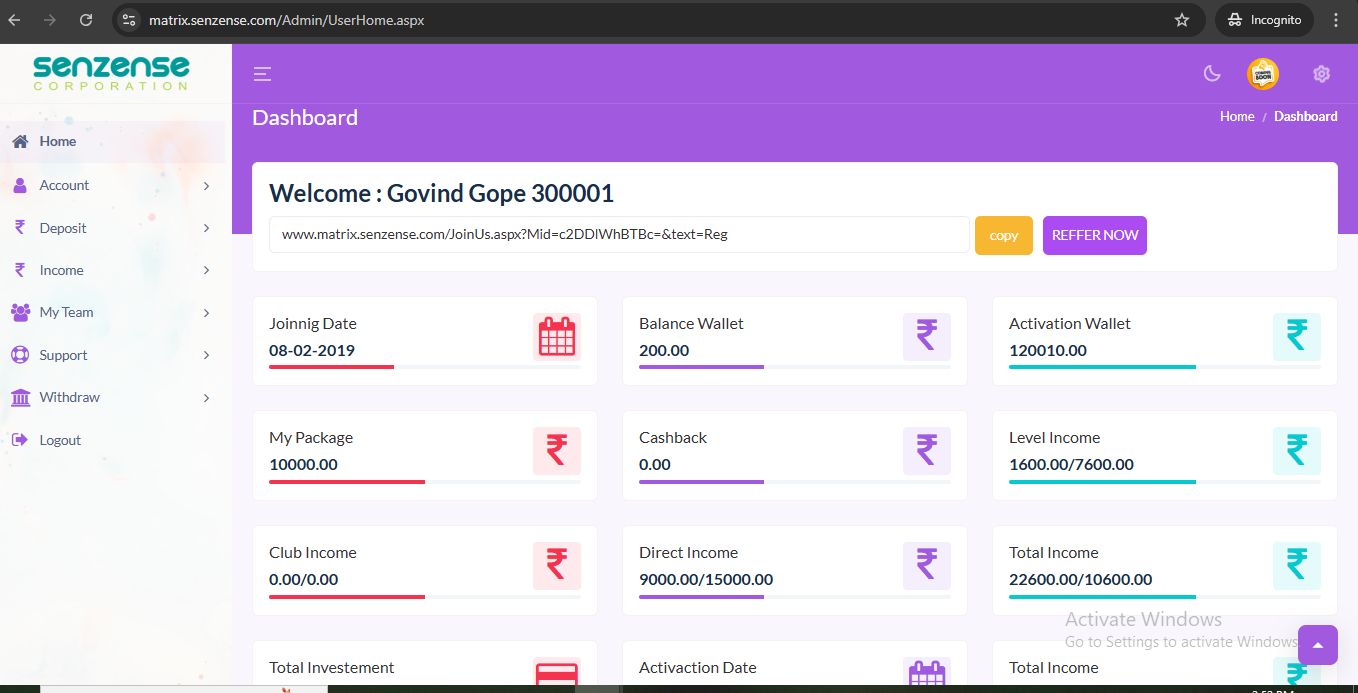
Task: Click the Home house icon in sidebar
Action: [x=20, y=142]
